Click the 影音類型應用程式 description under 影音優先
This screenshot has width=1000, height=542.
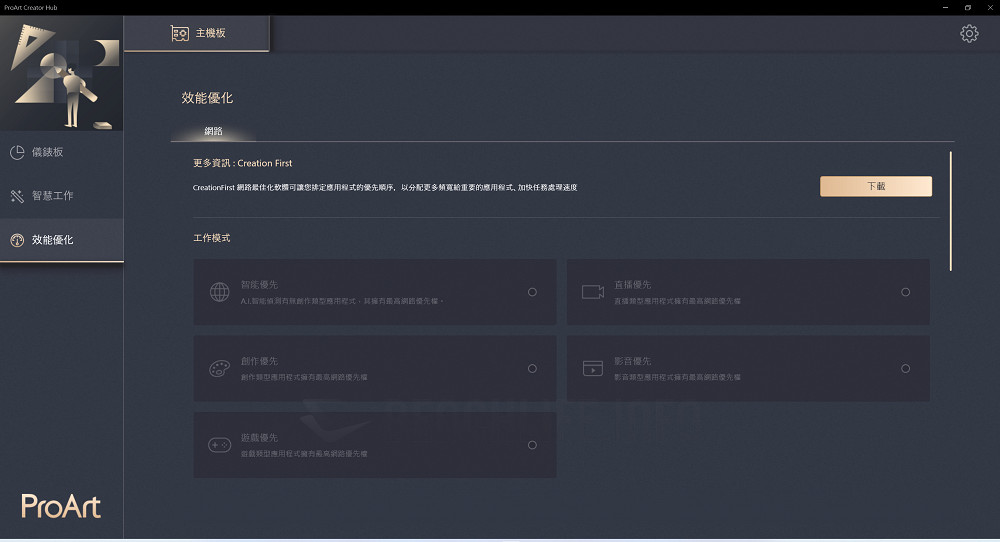coord(677,377)
